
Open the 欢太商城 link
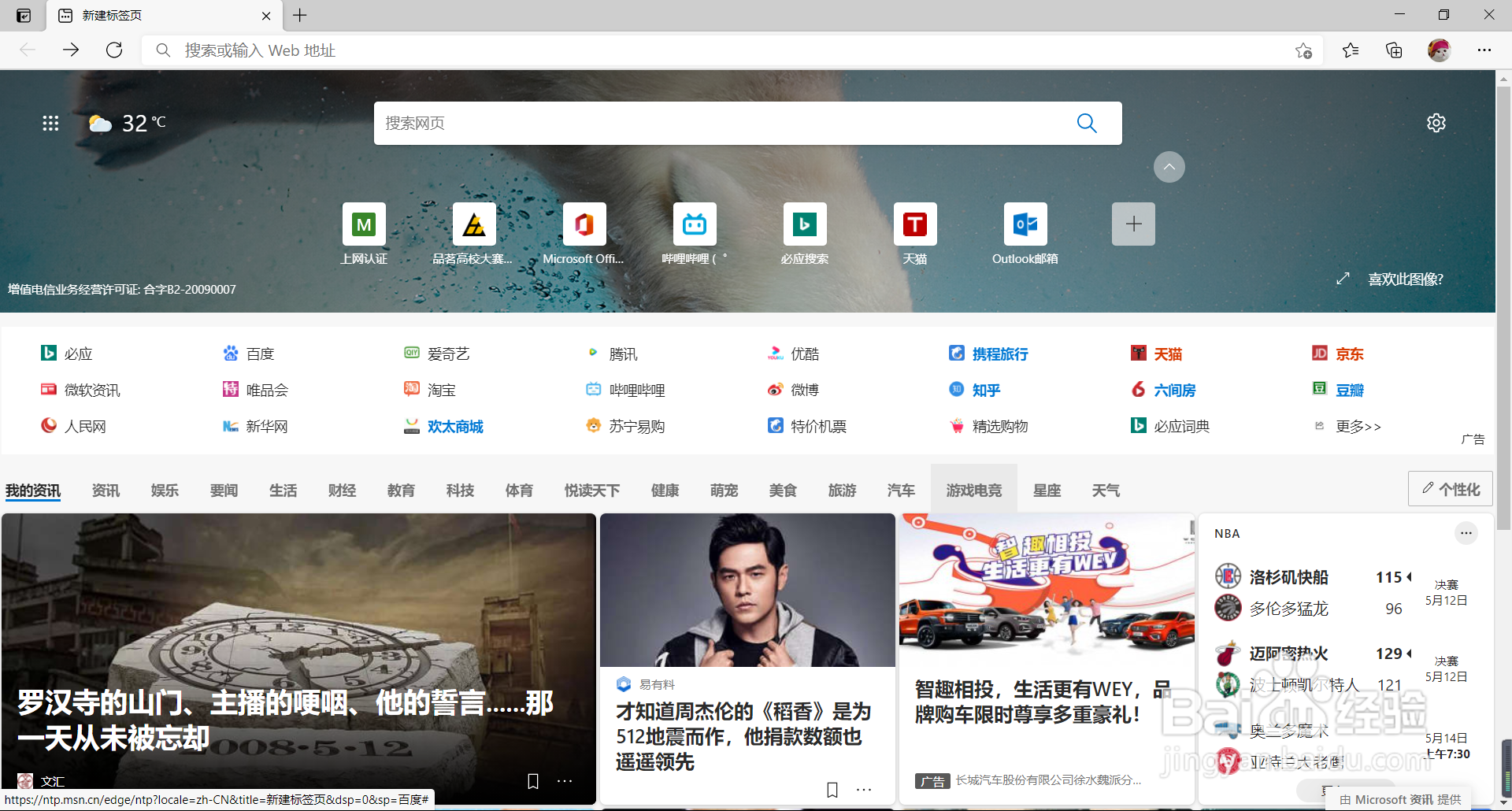point(443,426)
